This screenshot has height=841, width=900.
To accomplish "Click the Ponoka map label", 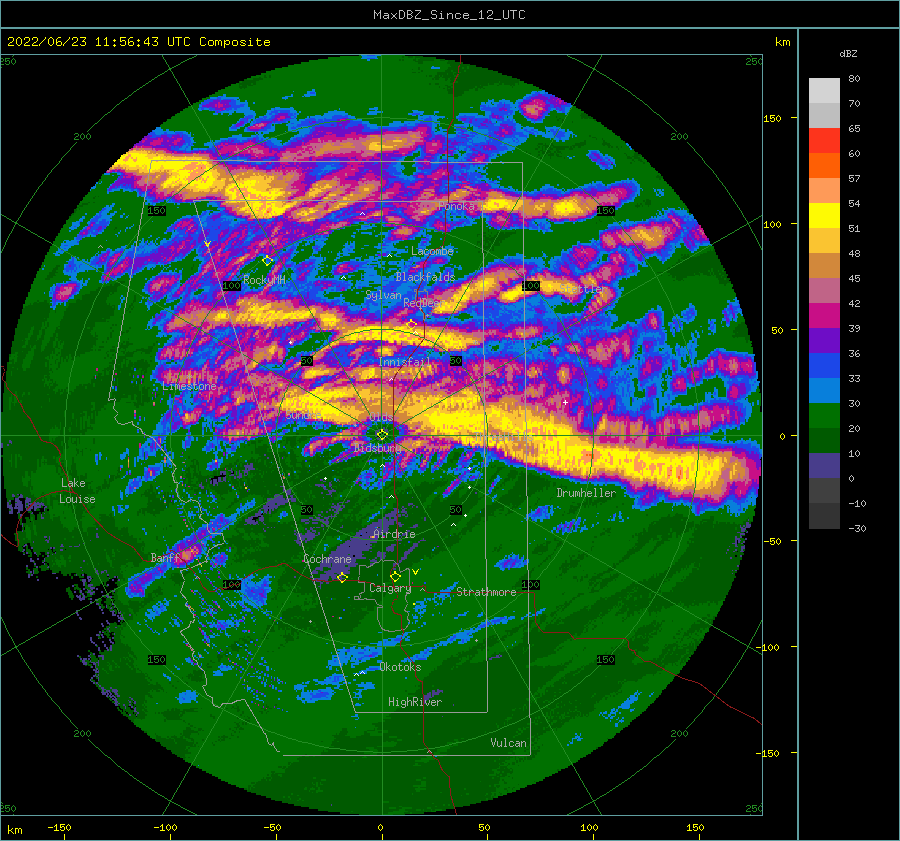I will [x=456, y=206].
